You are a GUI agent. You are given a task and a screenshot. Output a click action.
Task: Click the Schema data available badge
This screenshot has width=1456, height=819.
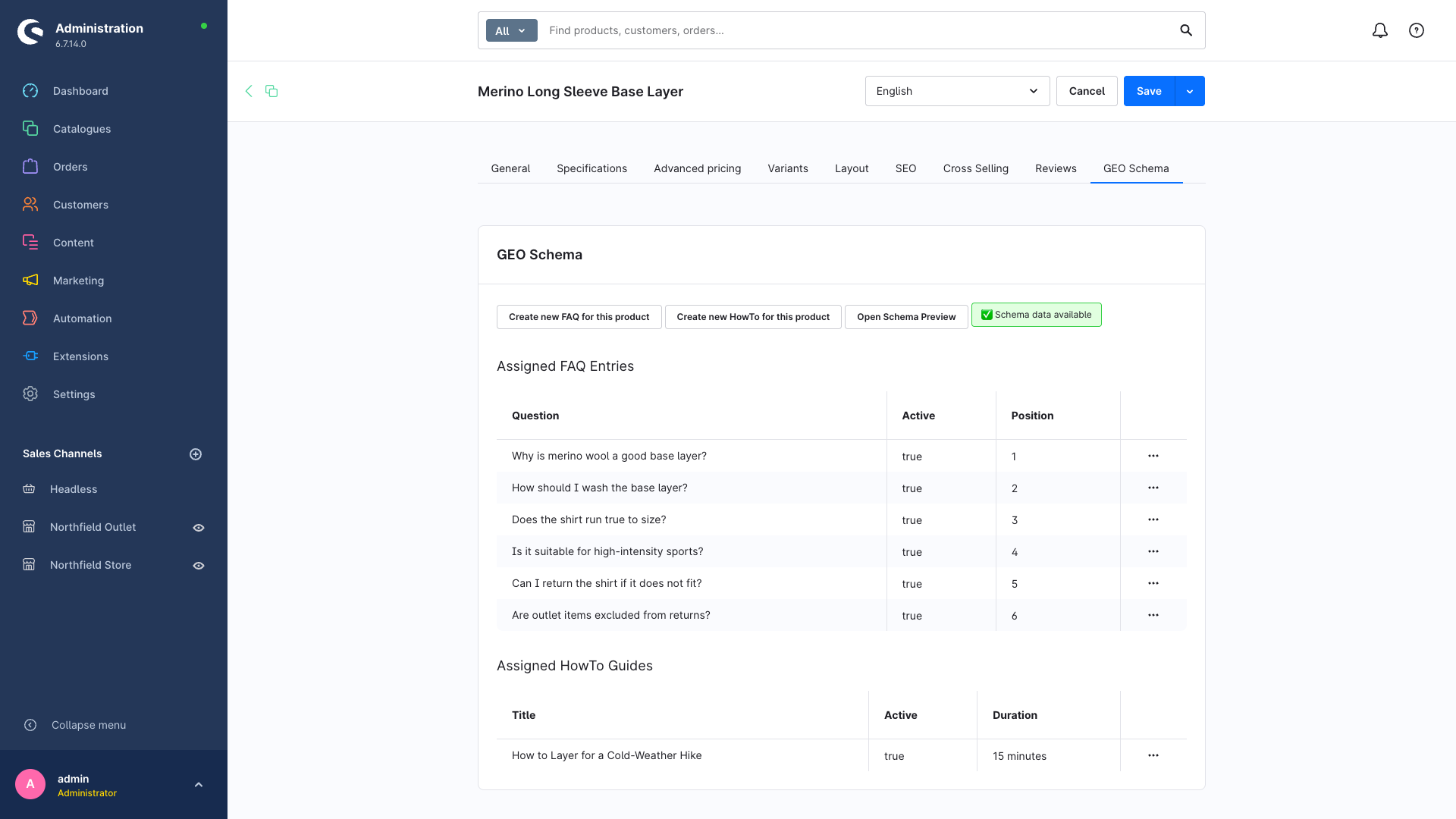pyautogui.click(x=1036, y=315)
